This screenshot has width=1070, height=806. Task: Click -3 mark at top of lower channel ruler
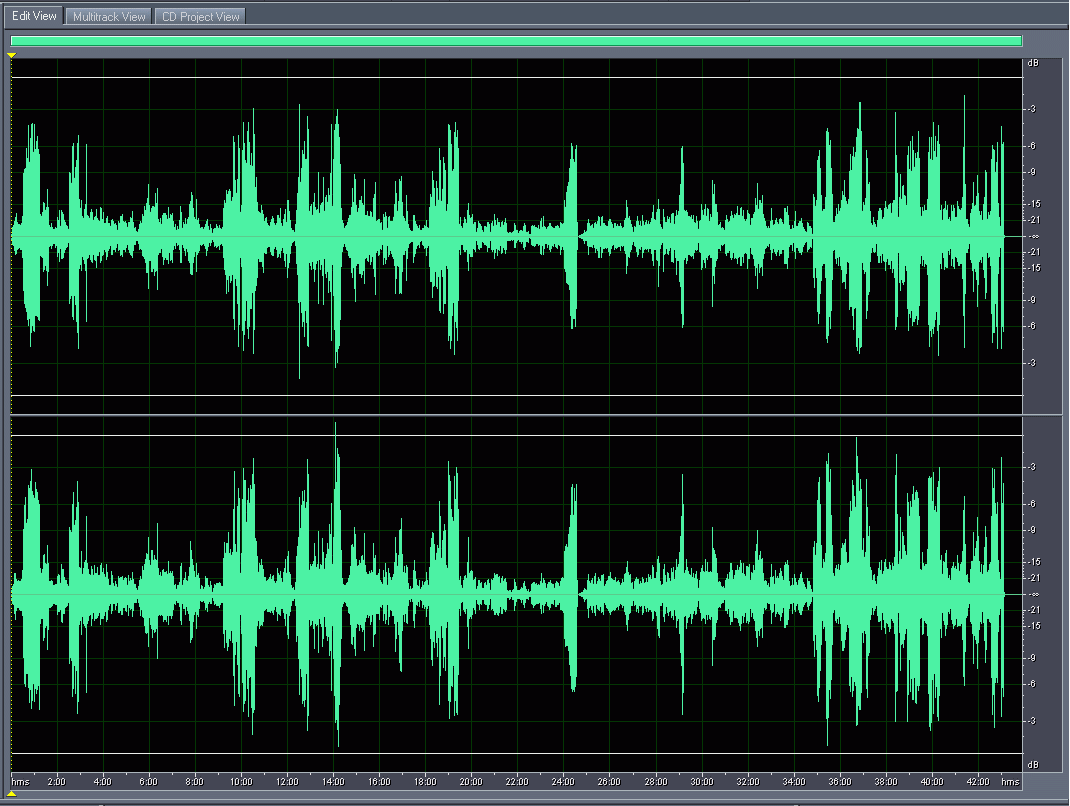(1031, 467)
